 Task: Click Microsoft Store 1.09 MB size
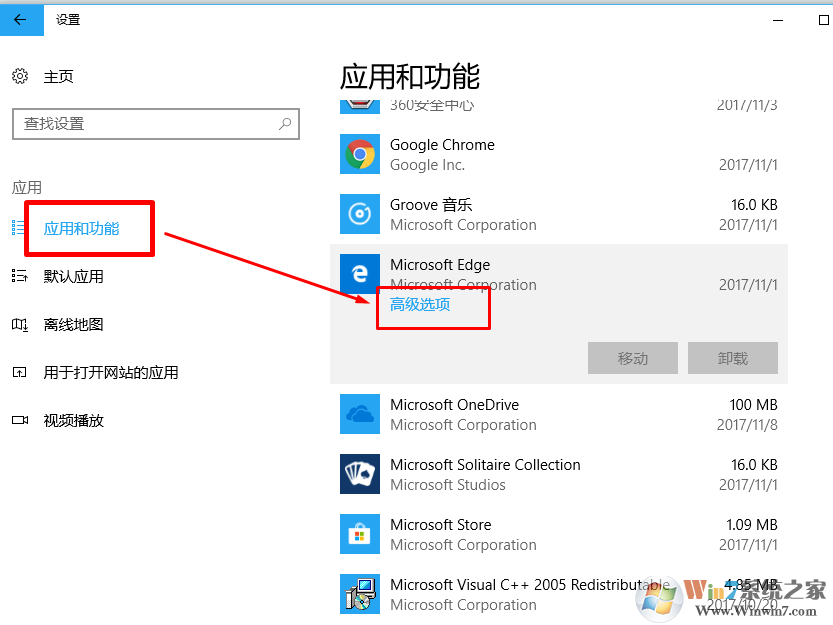[x=752, y=525]
